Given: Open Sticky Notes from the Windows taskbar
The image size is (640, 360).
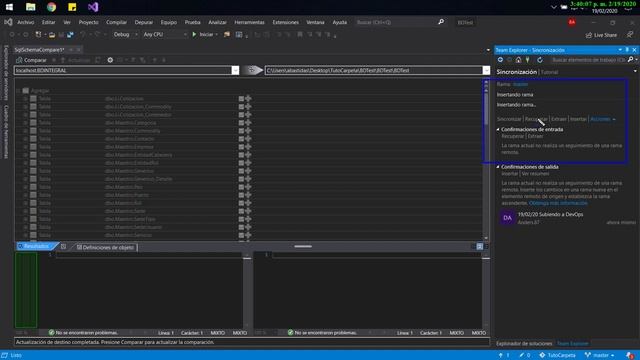Looking at the screenshot, I should point(72,7).
